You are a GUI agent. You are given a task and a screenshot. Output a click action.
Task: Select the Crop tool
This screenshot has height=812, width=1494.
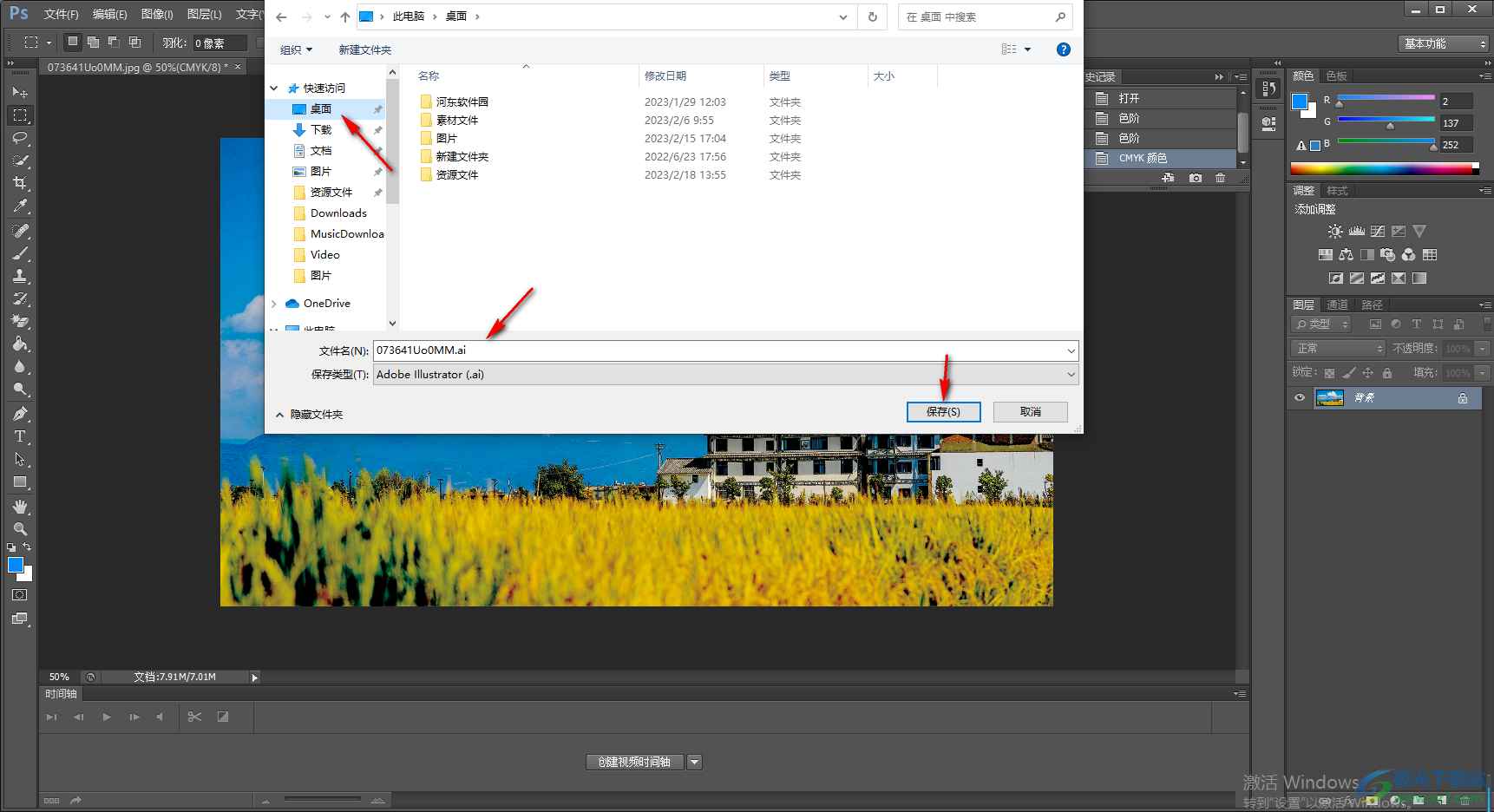(x=20, y=183)
